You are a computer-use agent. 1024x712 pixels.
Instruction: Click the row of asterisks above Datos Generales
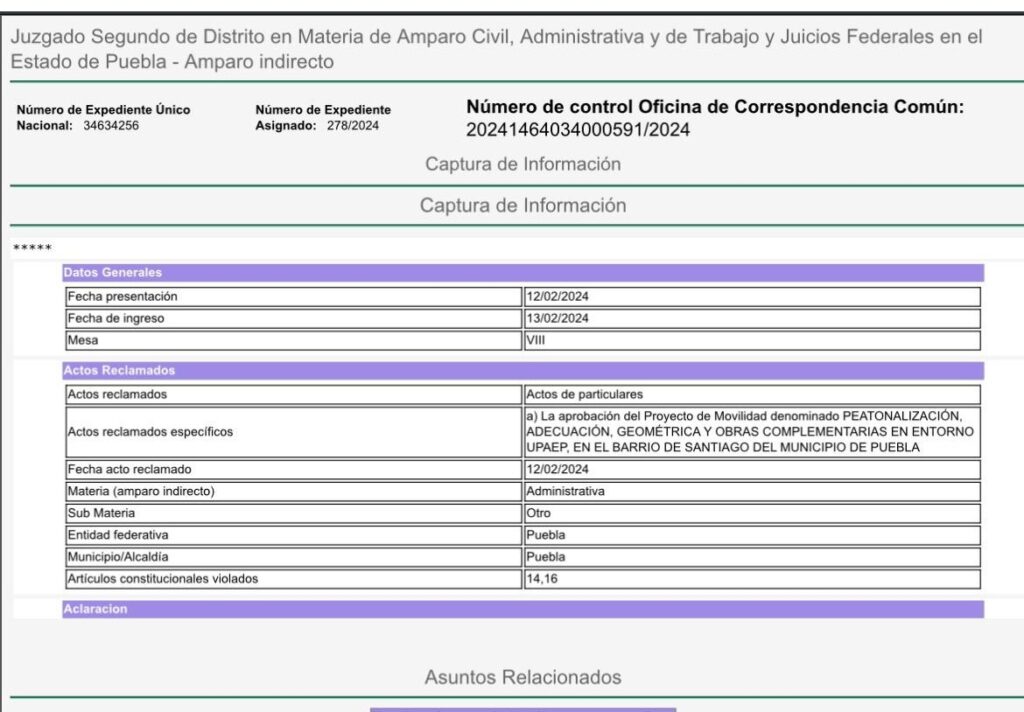click(32, 248)
